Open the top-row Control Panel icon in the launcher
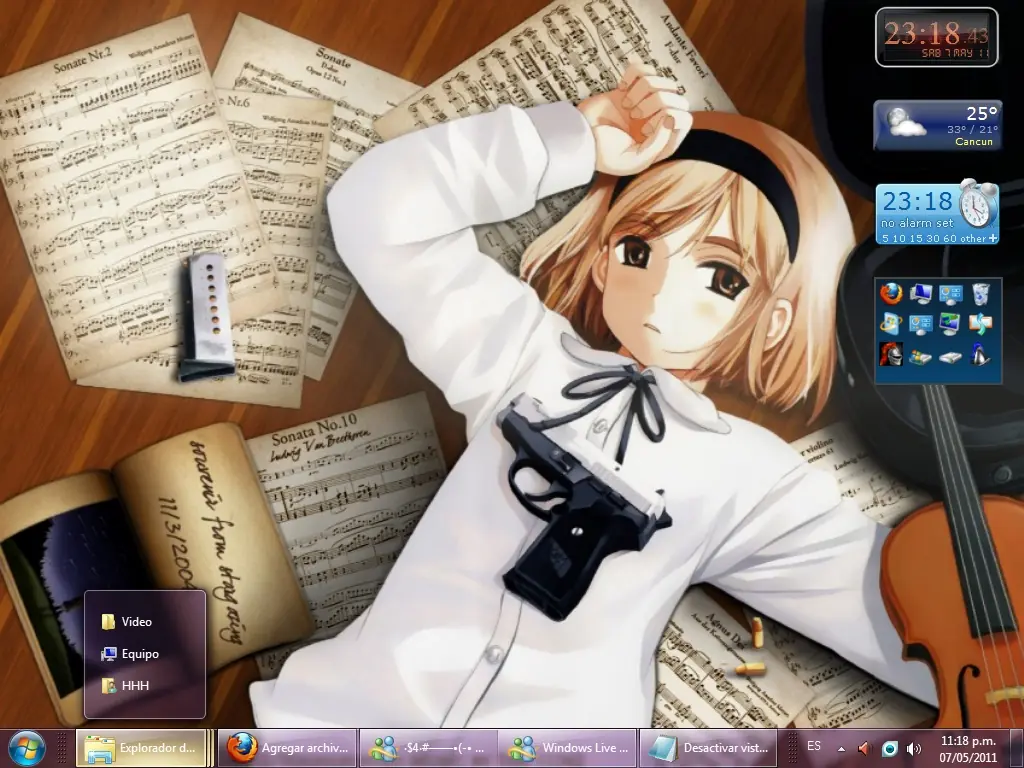 coord(950,294)
